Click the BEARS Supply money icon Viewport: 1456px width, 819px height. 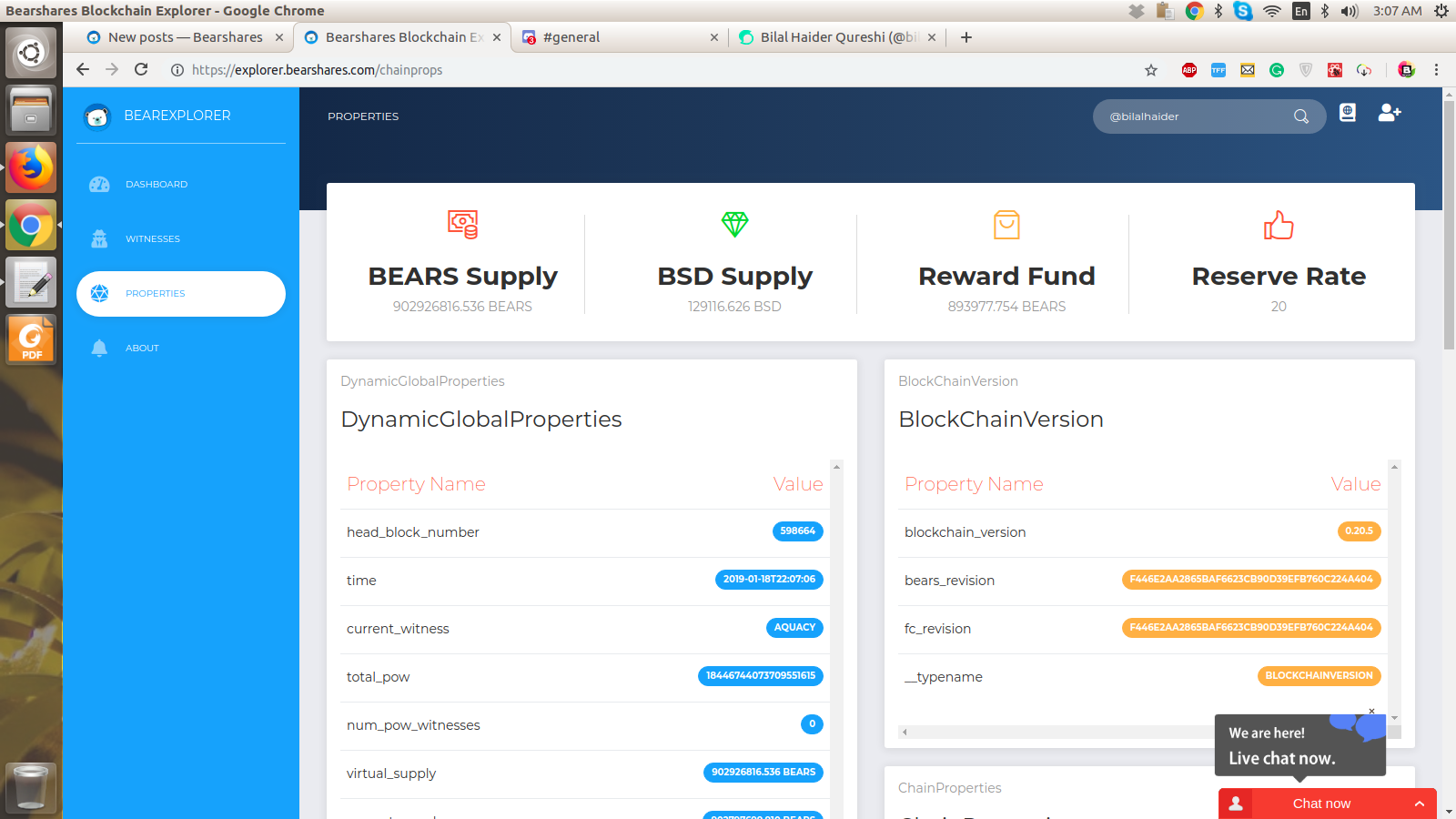coord(462,224)
